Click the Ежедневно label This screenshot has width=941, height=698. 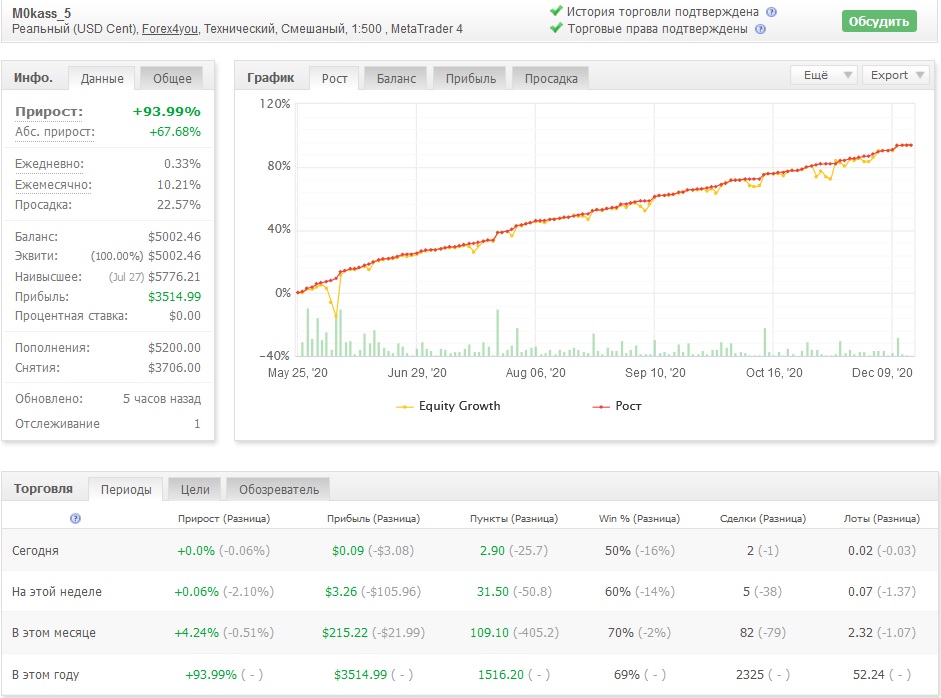point(49,164)
